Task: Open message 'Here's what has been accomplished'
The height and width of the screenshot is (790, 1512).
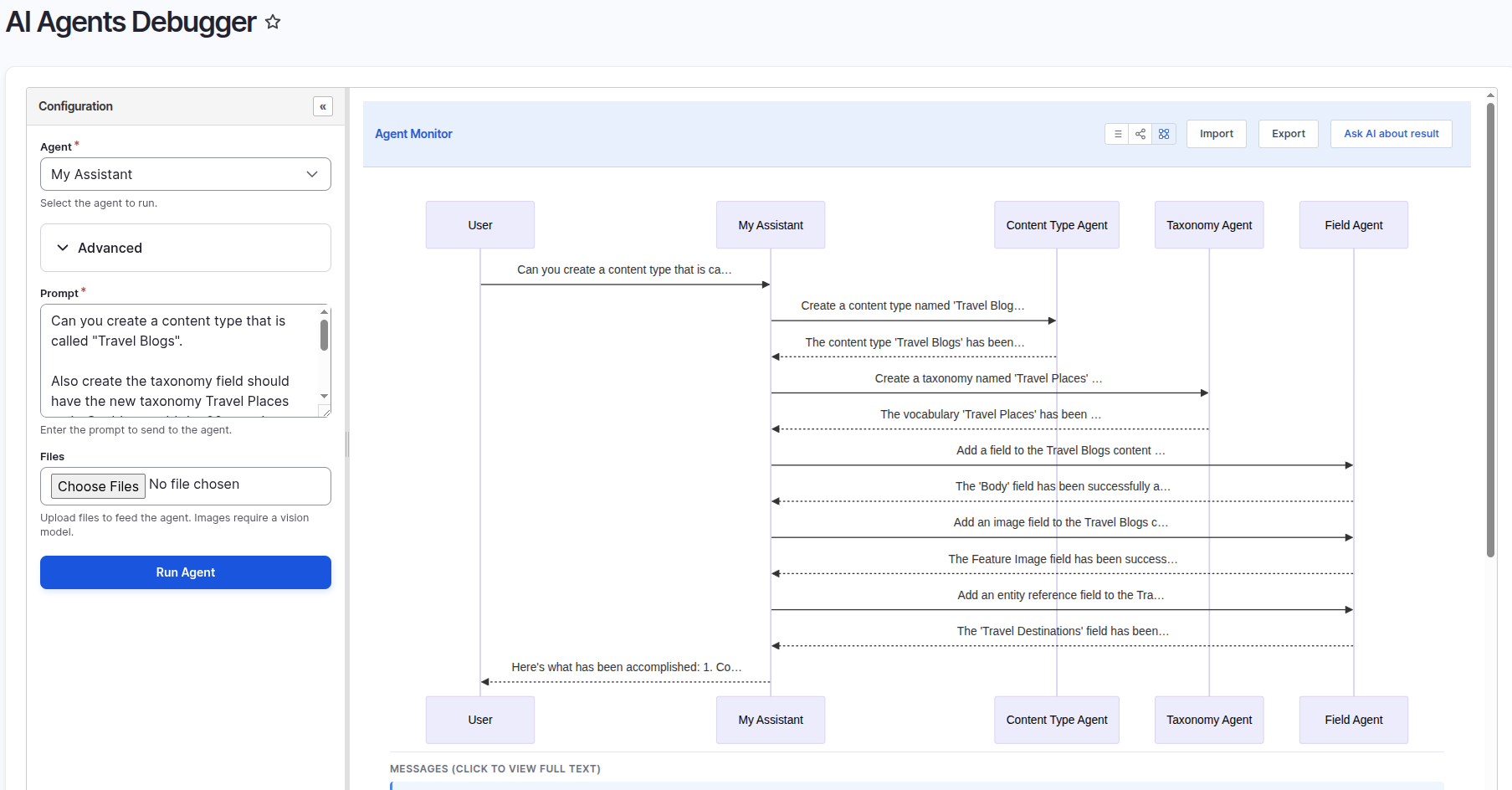Action: point(627,667)
